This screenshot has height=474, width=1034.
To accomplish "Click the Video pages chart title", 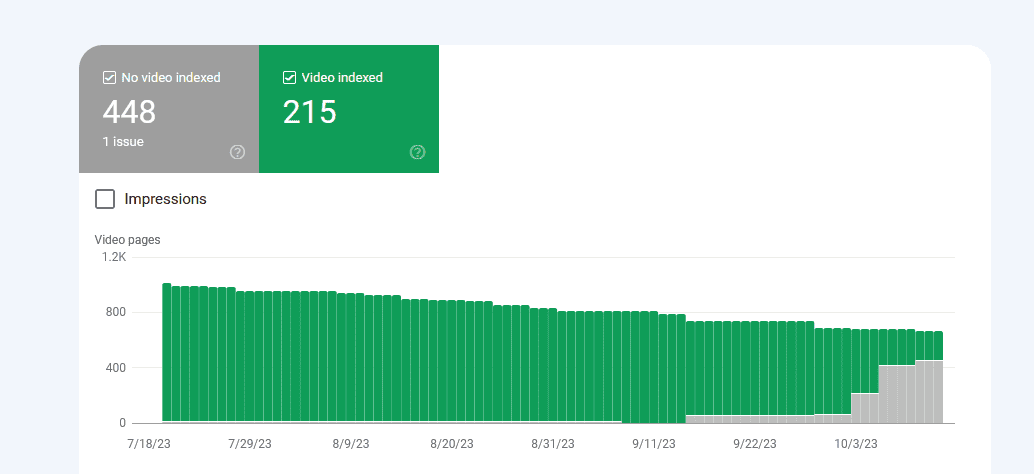I will point(127,240).
